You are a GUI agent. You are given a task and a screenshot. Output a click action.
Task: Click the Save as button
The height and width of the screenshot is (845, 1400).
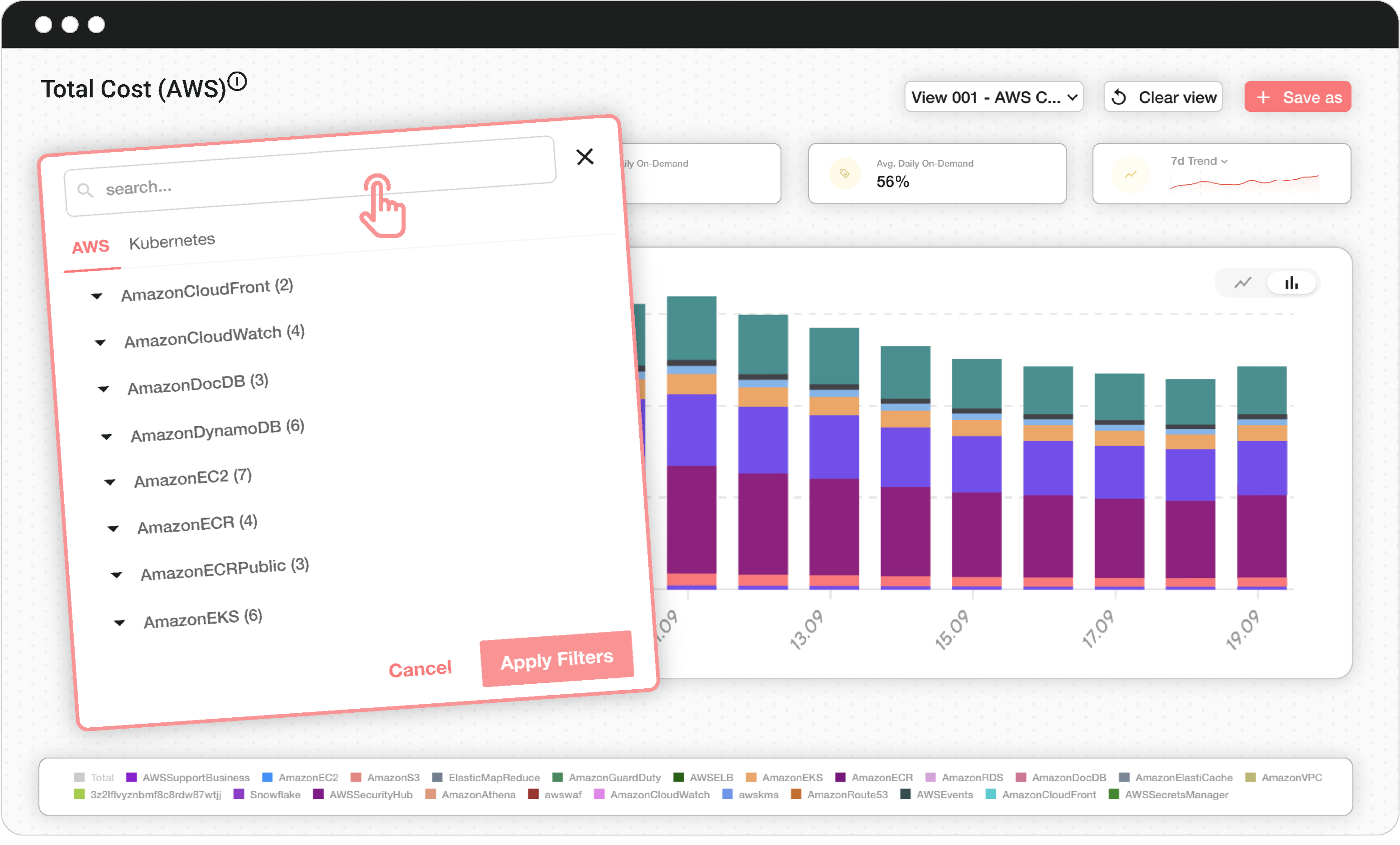[1297, 97]
